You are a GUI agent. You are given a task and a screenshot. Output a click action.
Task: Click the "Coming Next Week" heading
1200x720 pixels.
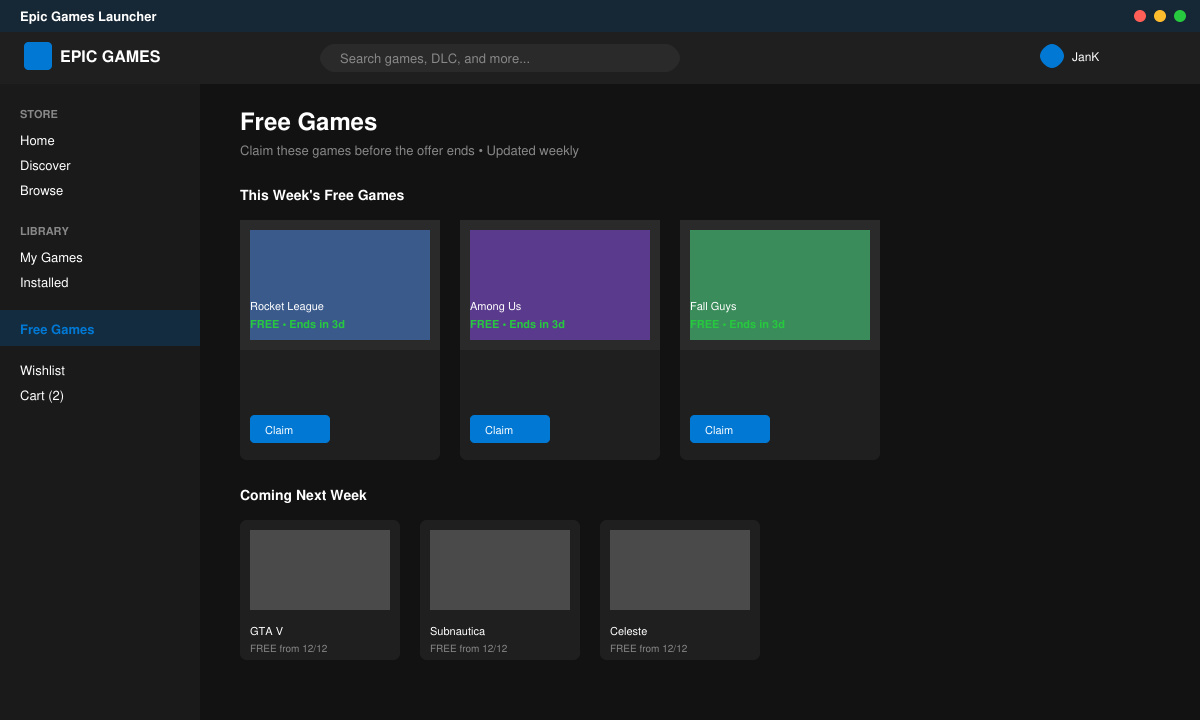[303, 495]
